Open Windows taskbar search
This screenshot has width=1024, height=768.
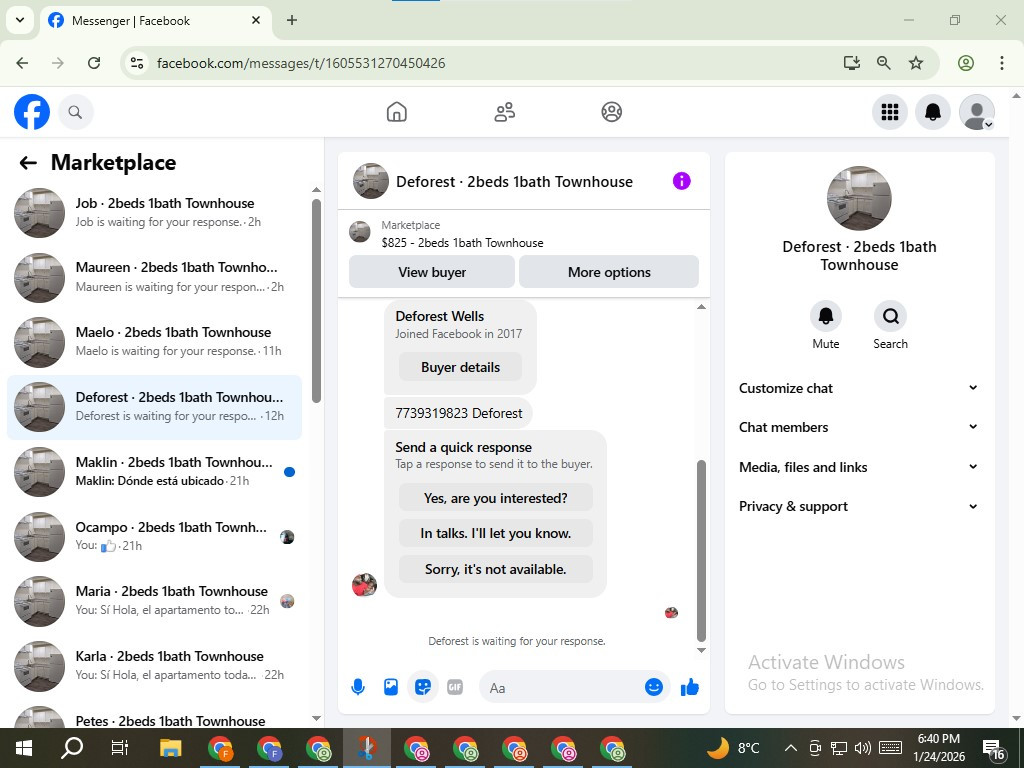coord(72,748)
